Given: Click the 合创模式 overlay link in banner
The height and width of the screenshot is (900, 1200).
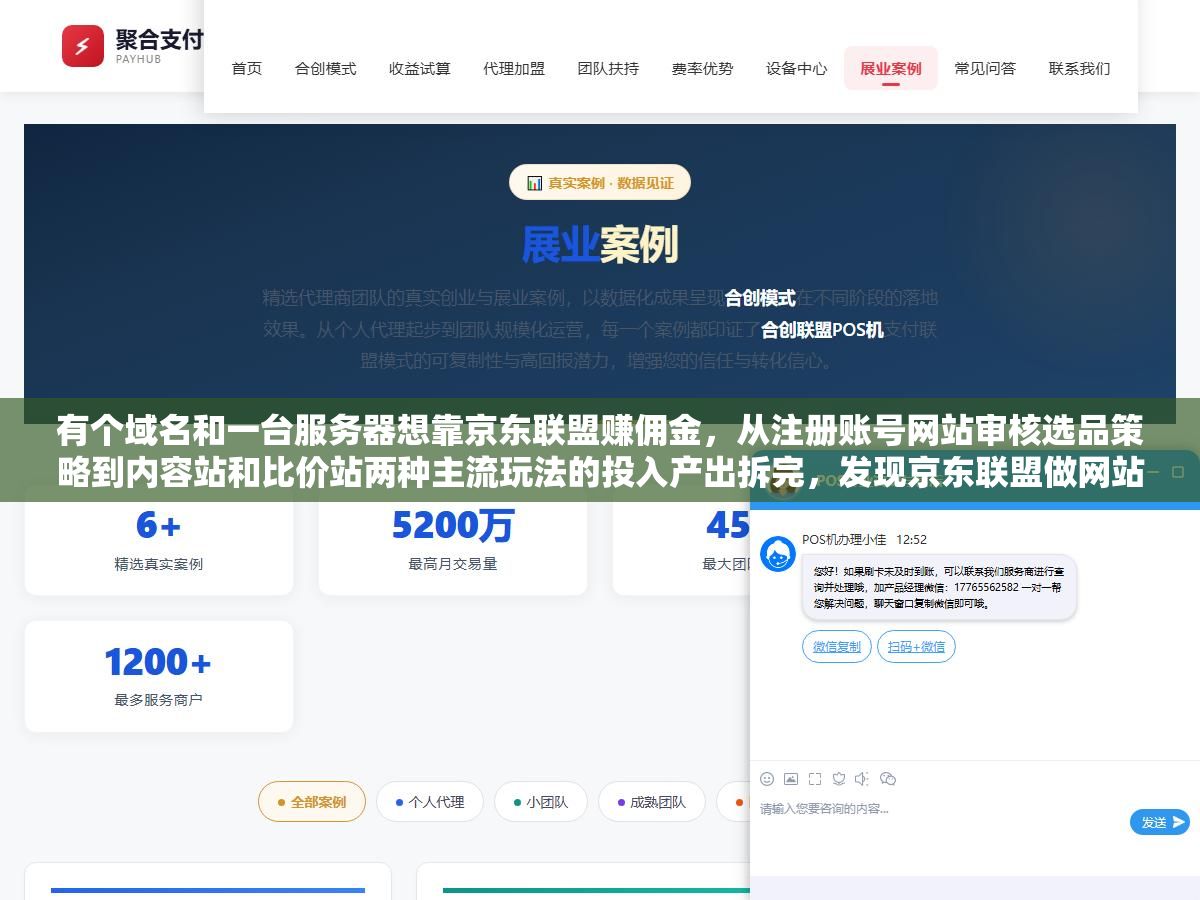Looking at the screenshot, I should click(x=760, y=298).
